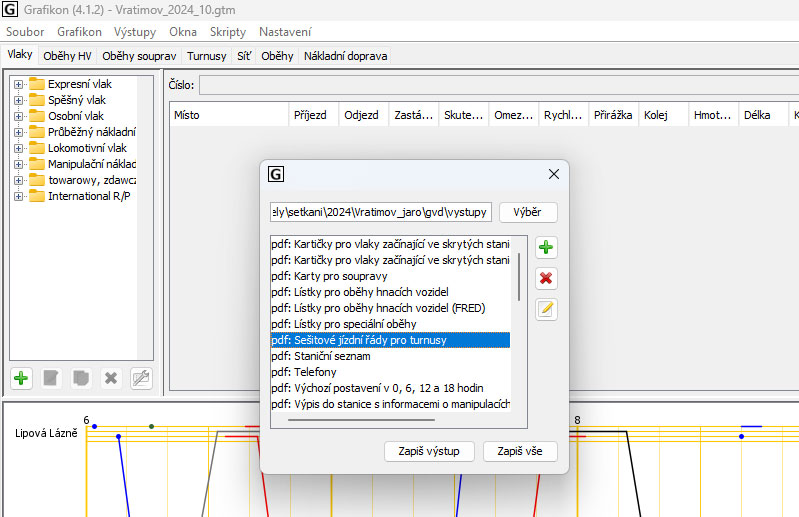Expand the International R/P folder

click(x=19, y=196)
